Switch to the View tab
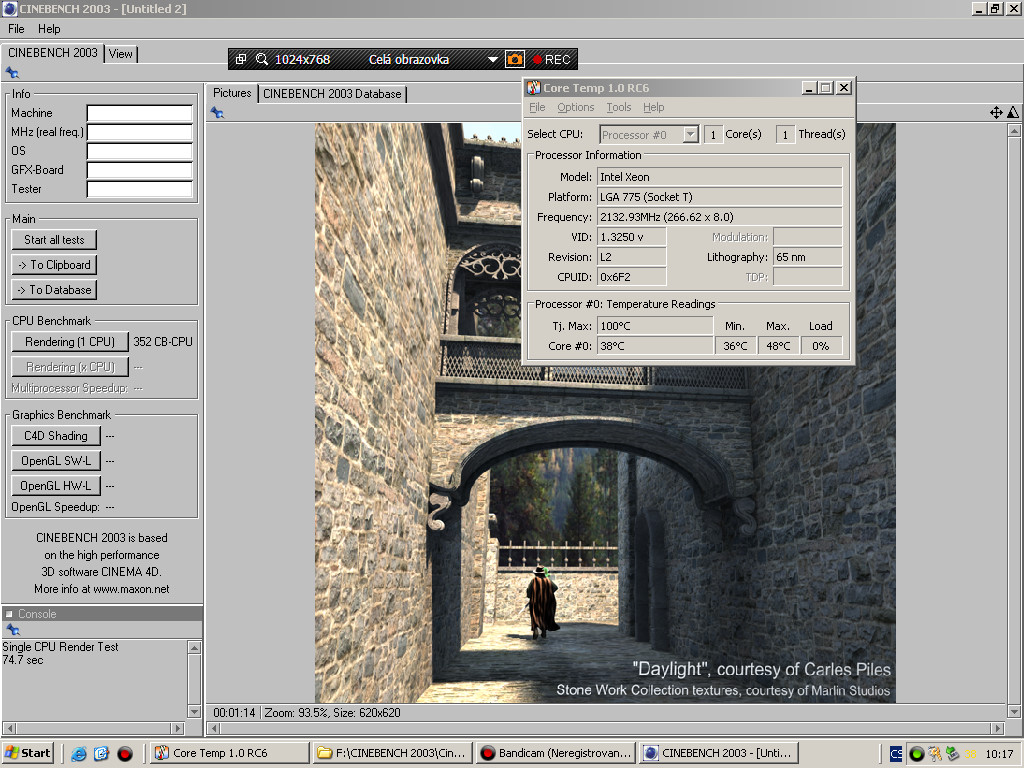The width and height of the screenshot is (1024, 768). point(121,54)
